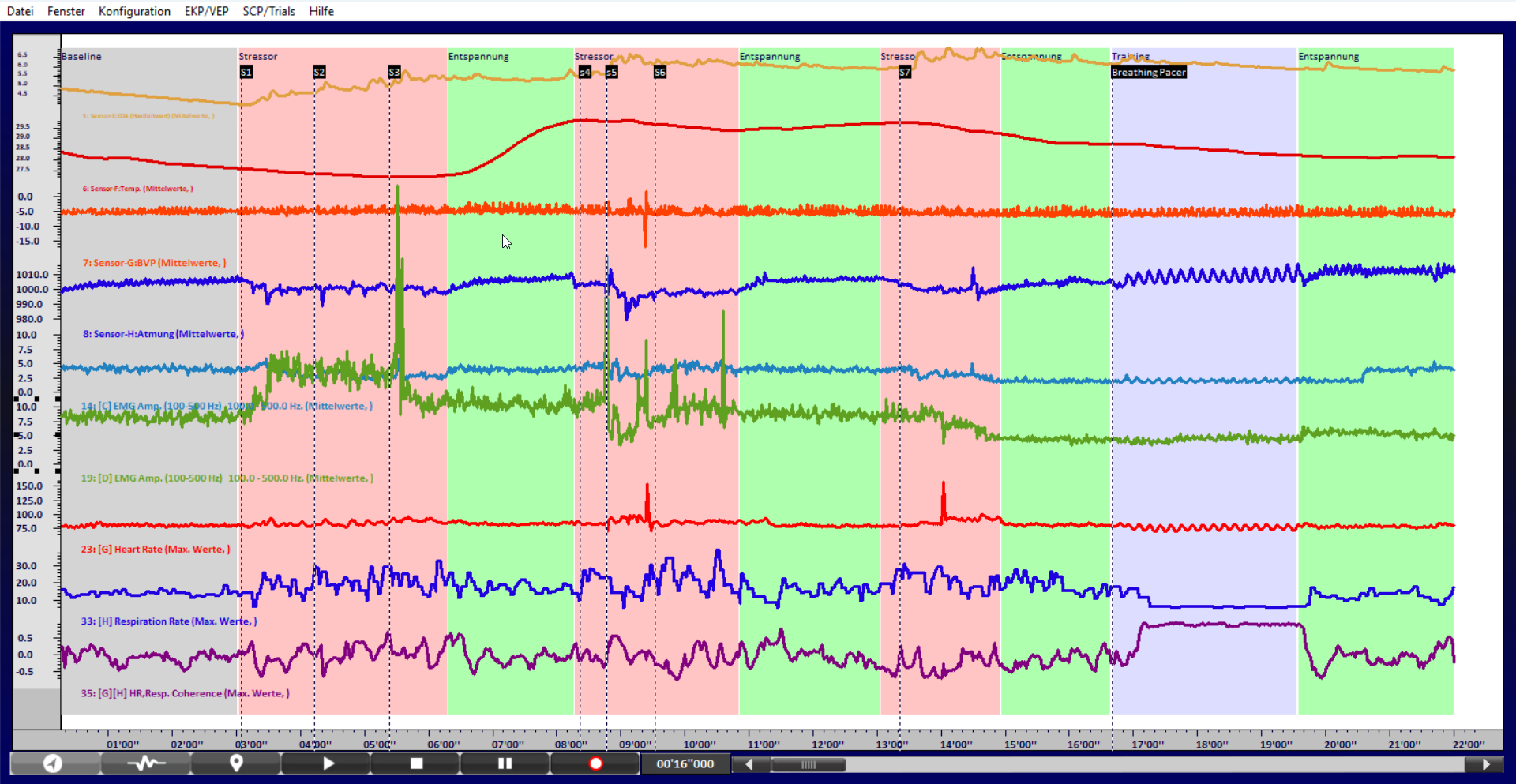This screenshot has width=1516, height=784.
Task: Open the Datei menu
Action: (20, 11)
